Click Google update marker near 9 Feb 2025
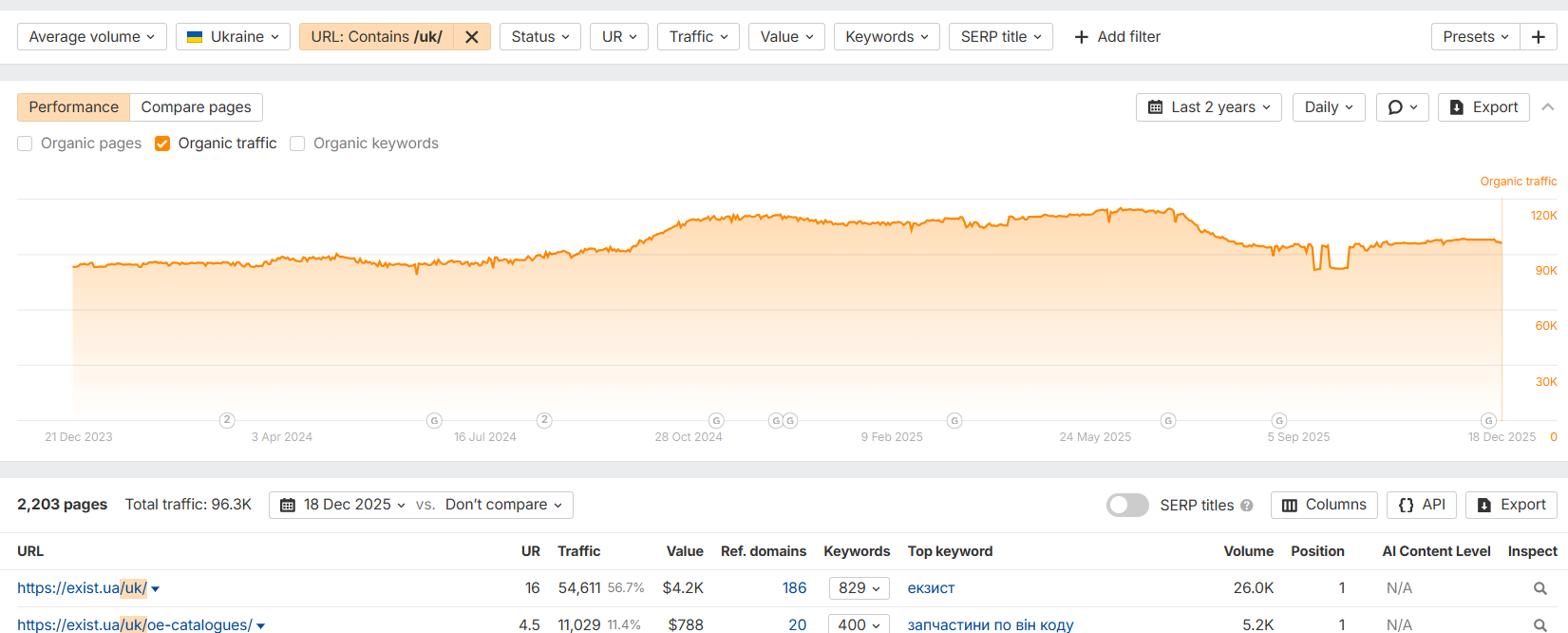Screen dimensions: 1568x633 point(954,420)
